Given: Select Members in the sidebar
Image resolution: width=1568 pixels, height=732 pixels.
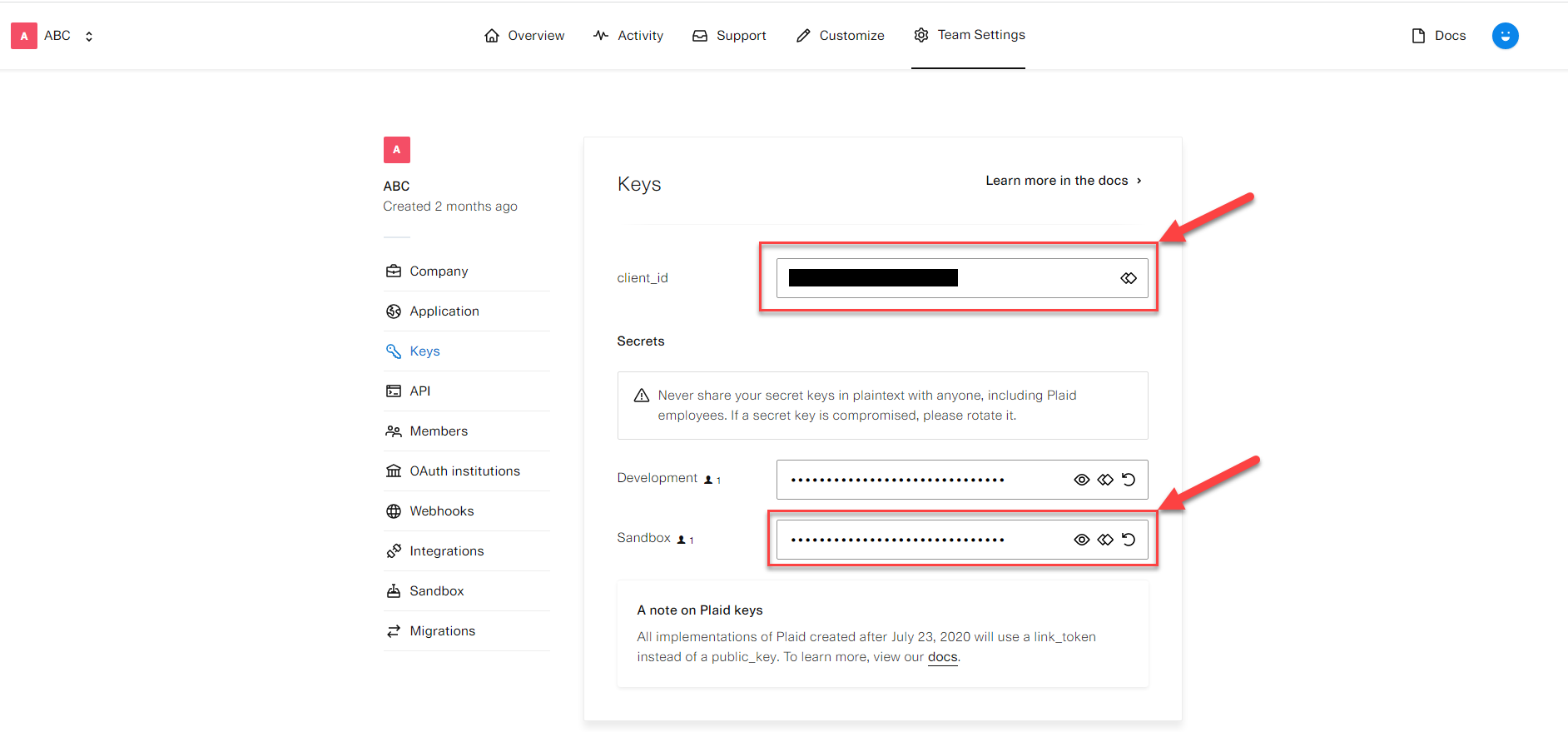Looking at the screenshot, I should (x=438, y=431).
